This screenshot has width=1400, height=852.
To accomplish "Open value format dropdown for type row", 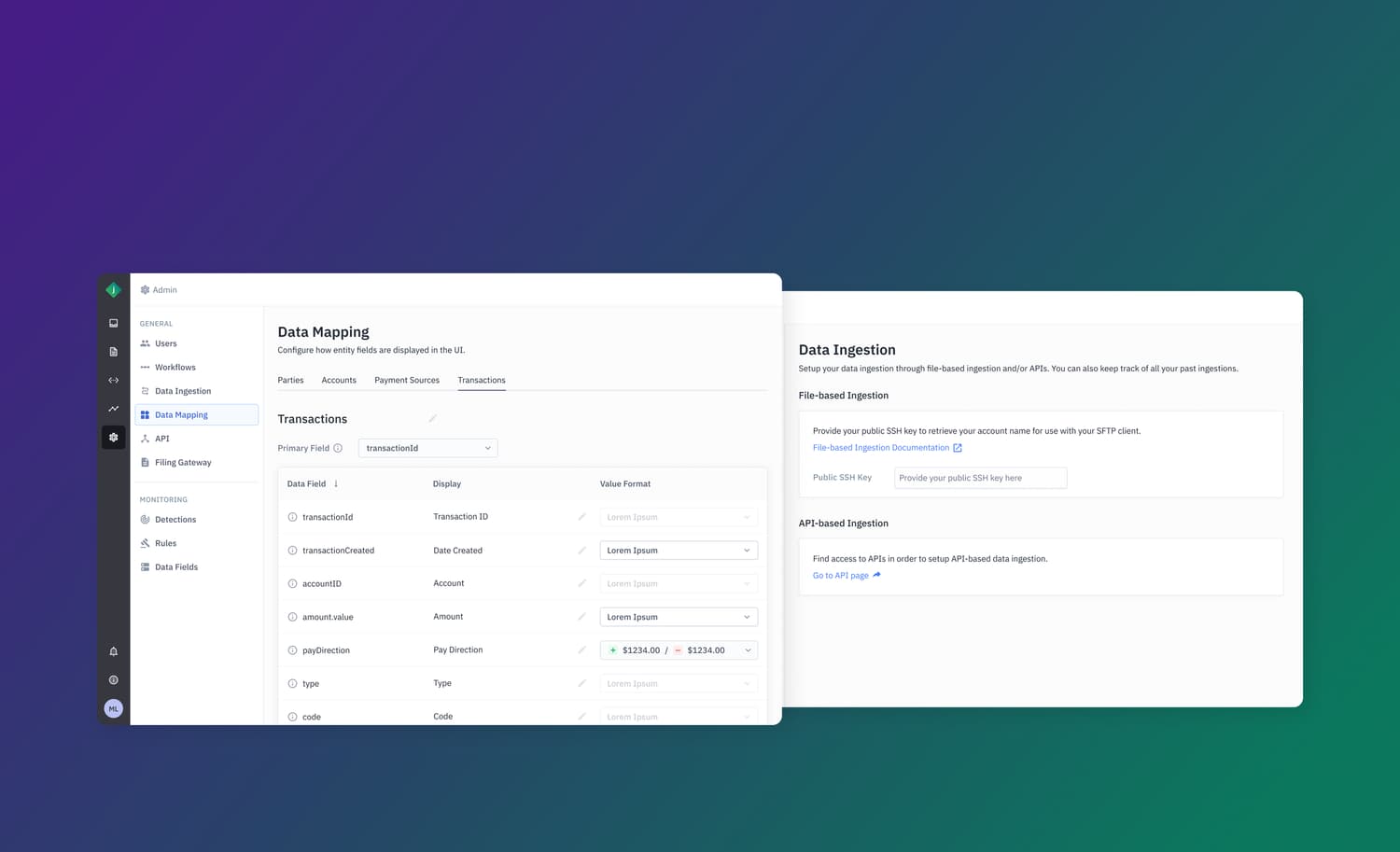I will click(679, 684).
